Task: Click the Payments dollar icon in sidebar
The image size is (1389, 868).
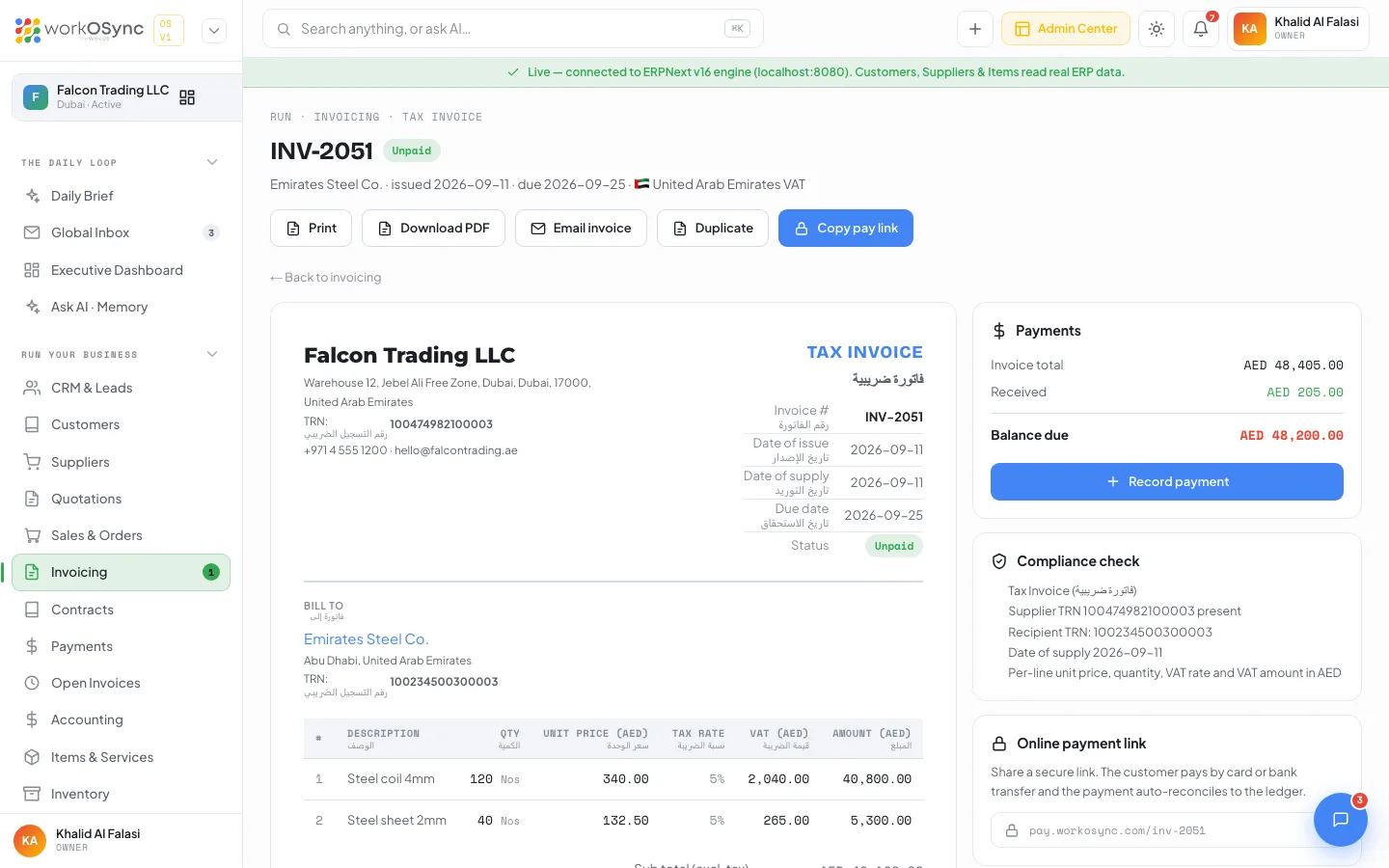Action: click(x=32, y=646)
